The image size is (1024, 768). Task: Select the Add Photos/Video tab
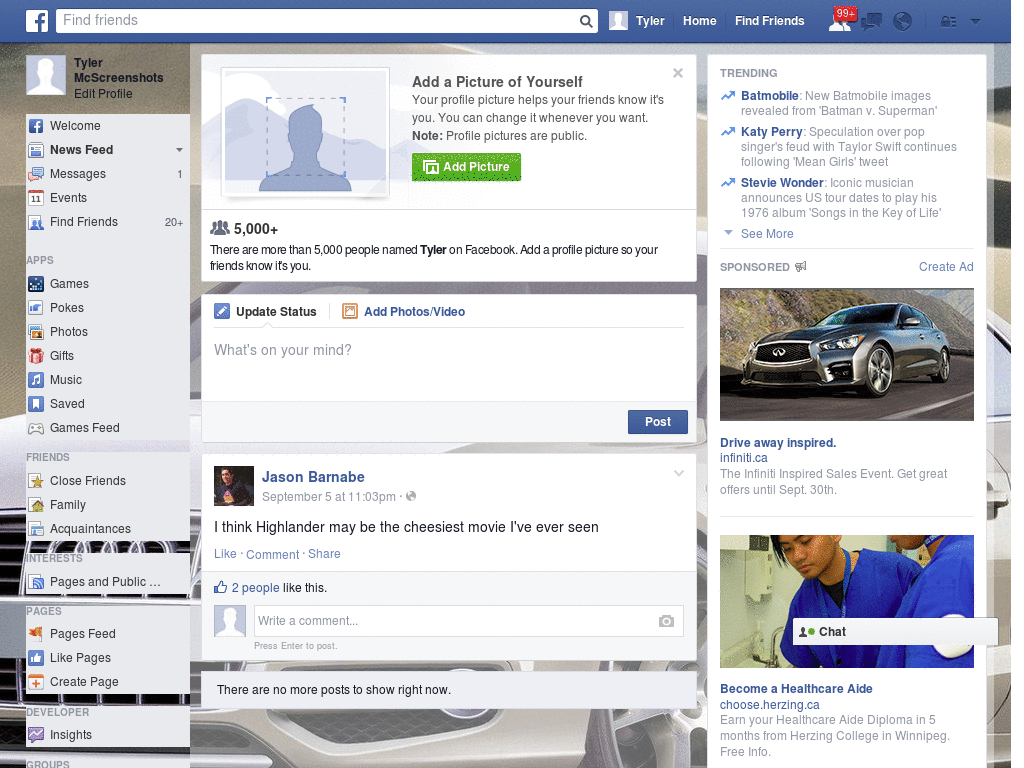point(404,312)
